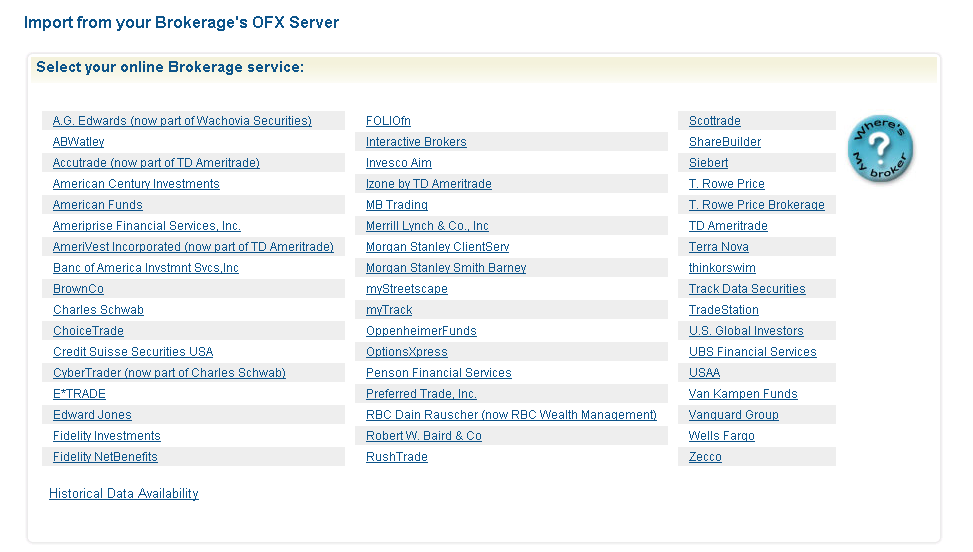The height and width of the screenshot is (552, 973).
Task: Choose Morgan Stanley Smith Barney
Action: [x=446, y=268]
